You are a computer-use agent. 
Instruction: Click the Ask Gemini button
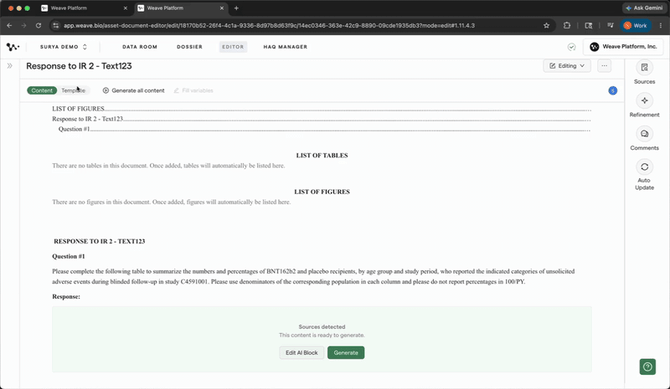click(644, 8)
